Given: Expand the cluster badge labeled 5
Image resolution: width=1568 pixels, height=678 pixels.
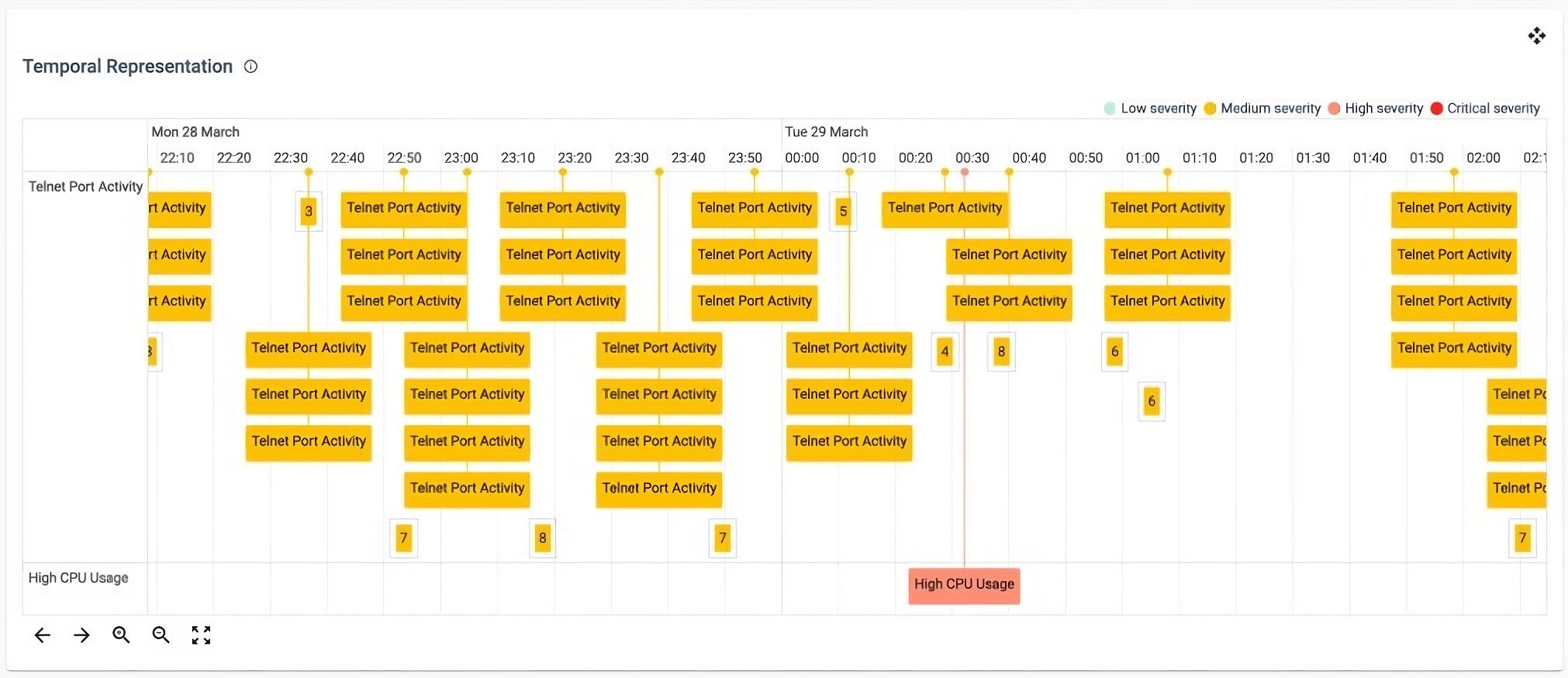Looking at the screenshot, I should [x=843, y=211].
